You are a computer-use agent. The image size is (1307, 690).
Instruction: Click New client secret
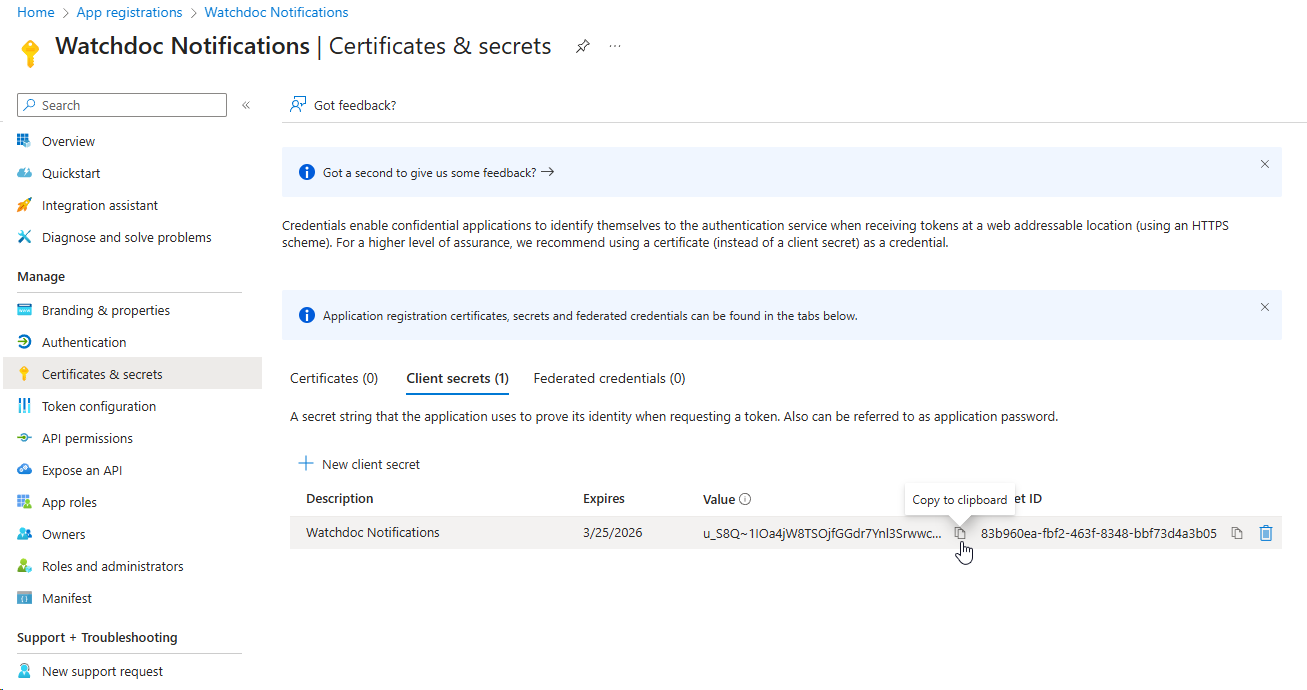(x=359, y=464)
